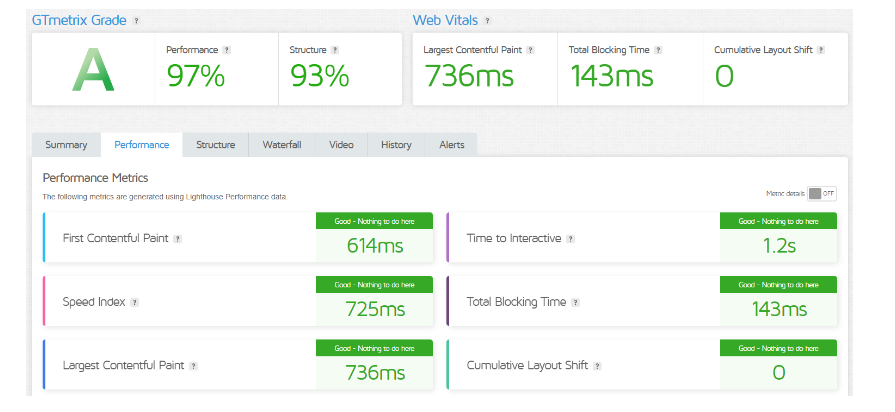Click 736ms value in Web Vitals card
895x412 pixels.
click(x=469, y=76)
